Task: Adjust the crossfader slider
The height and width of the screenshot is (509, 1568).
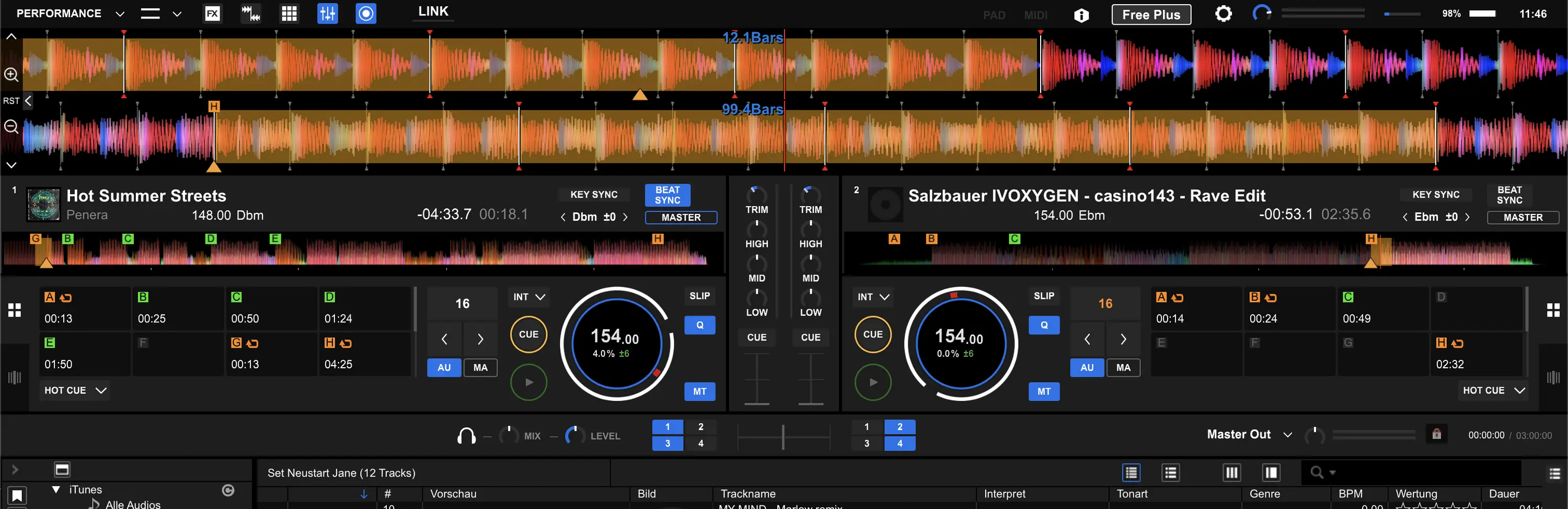Action: pos(783,436)
